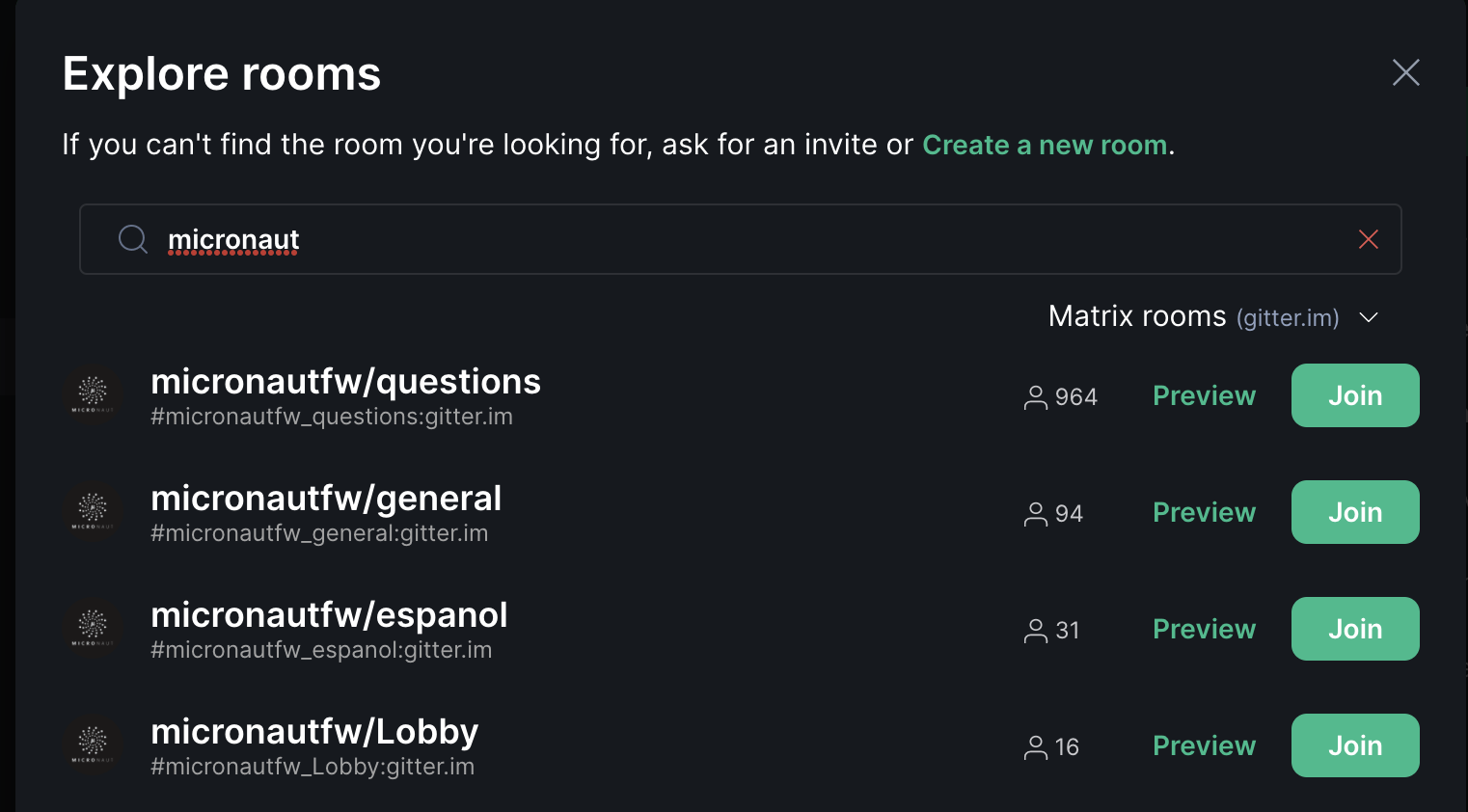
Task: Open Create a new room link
Action: pyautogui.click(x=1045, y=145)
